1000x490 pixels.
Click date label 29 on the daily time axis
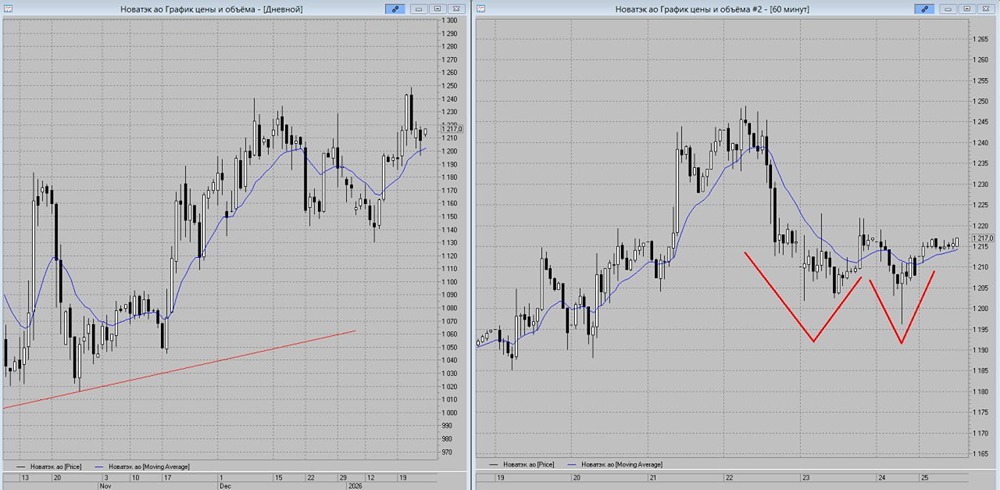[343, 477]
